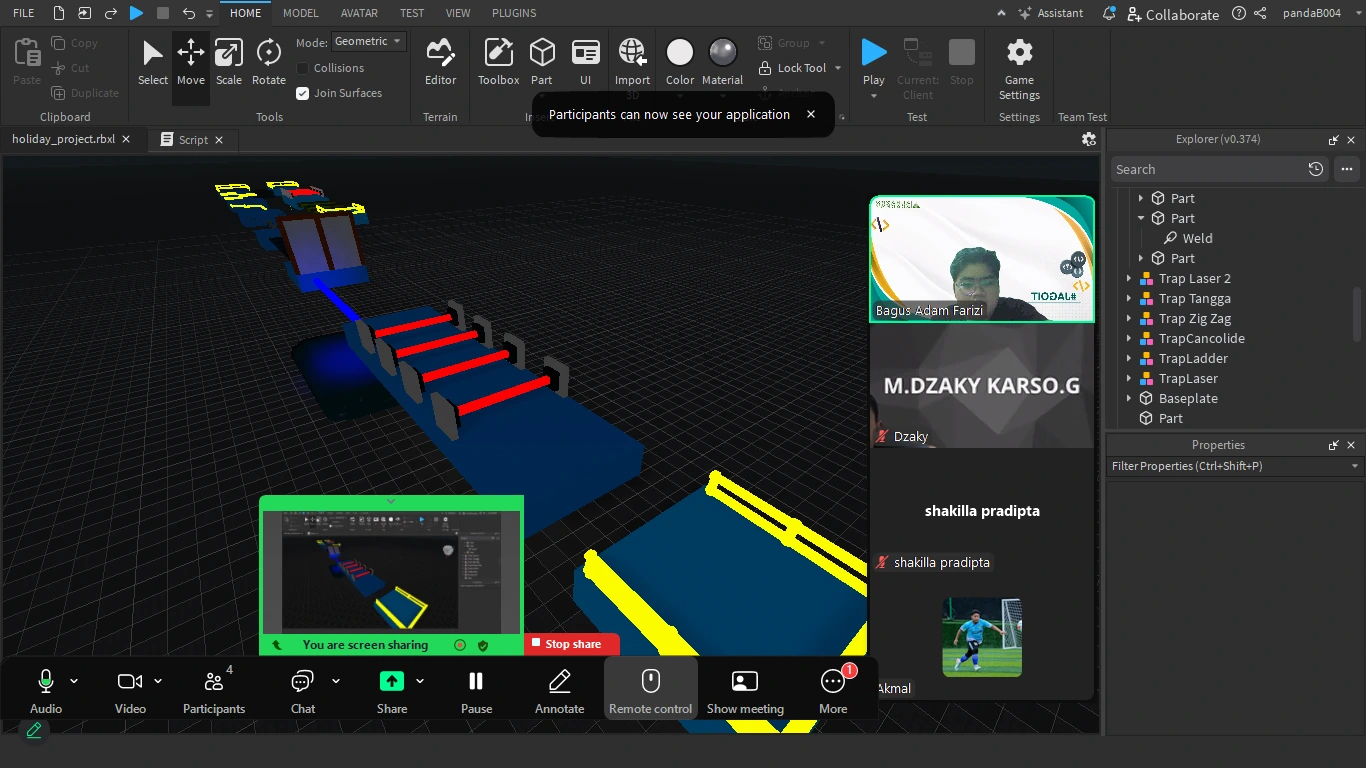Open the Geometric mode dropdown
The height and width of the screenshot is (768, 1366).
click(368, 41)
